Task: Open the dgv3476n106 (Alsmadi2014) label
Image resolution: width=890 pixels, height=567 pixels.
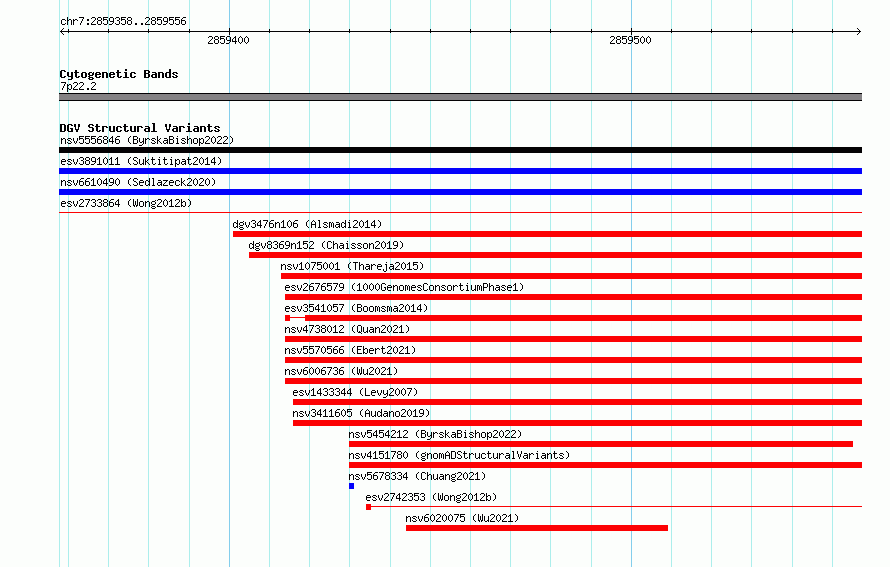Action: pyautogui.click(x=307, y=224)
